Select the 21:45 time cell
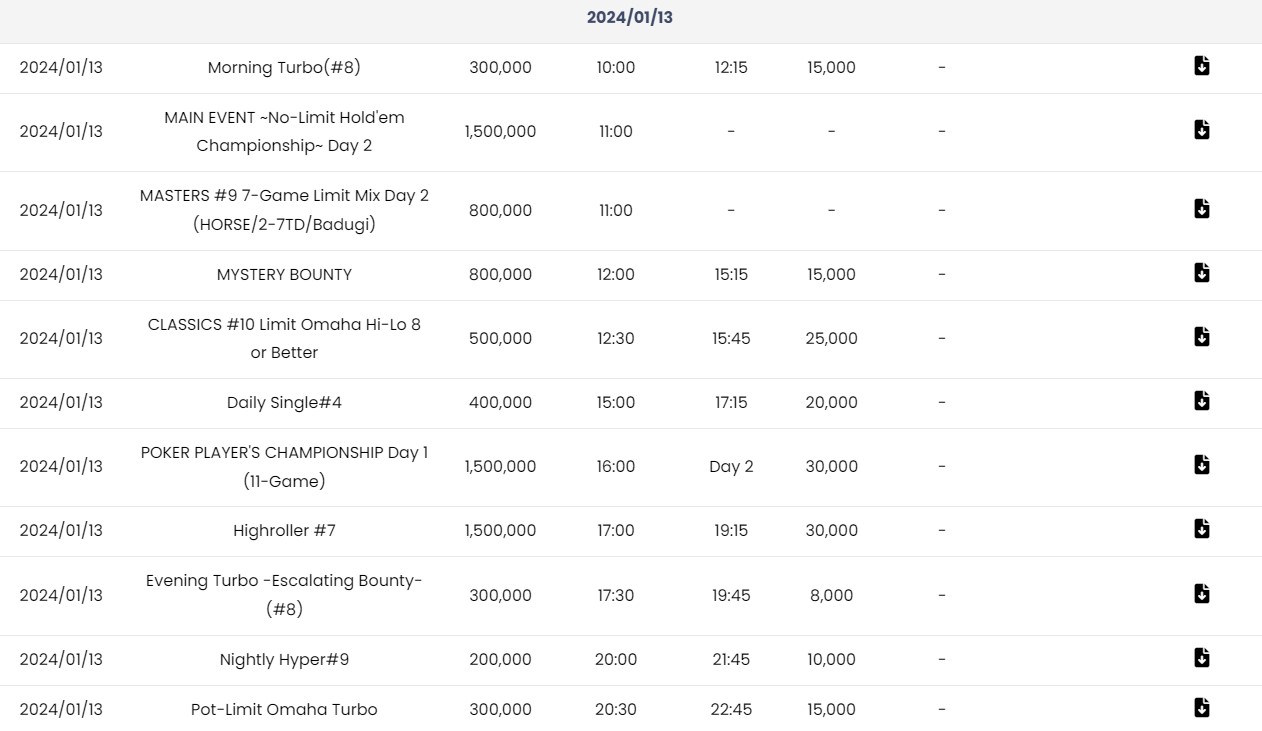The width and height of the screenshot is (1262, 731). tap(731, 659)
